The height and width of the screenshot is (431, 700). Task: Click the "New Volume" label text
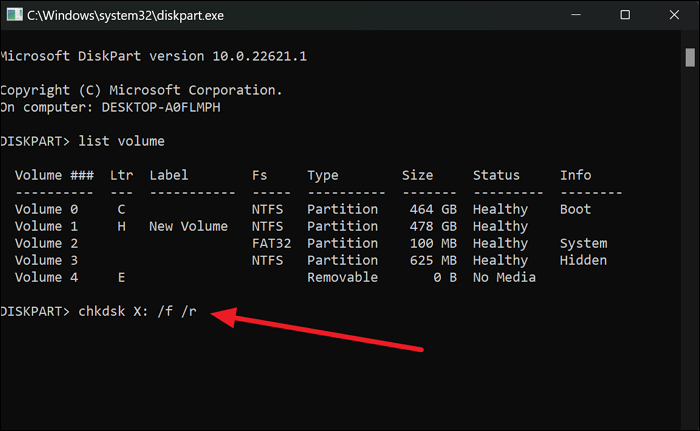[189, 227]
